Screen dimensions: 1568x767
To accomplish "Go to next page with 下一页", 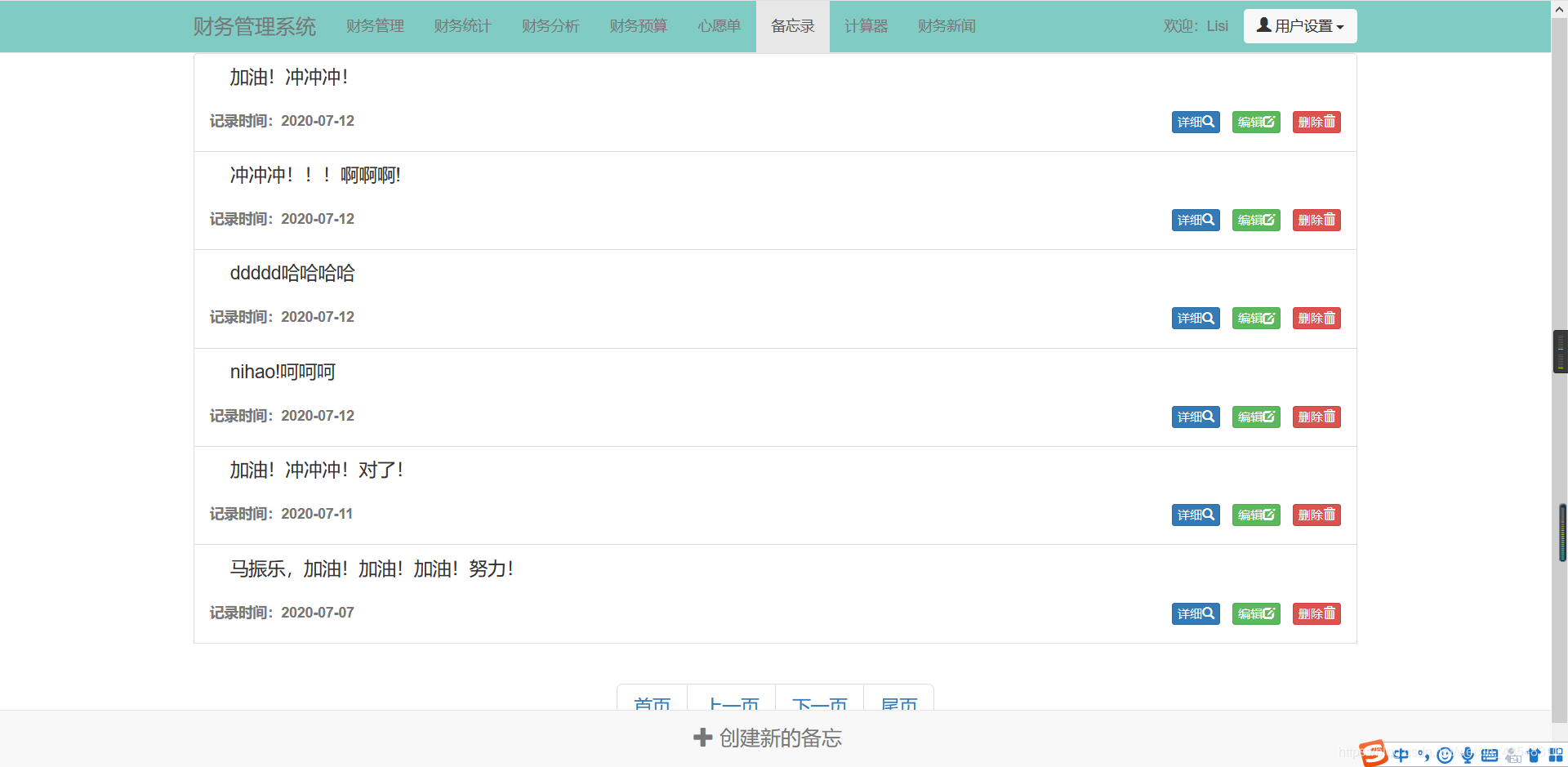I will tap(819, 698).
